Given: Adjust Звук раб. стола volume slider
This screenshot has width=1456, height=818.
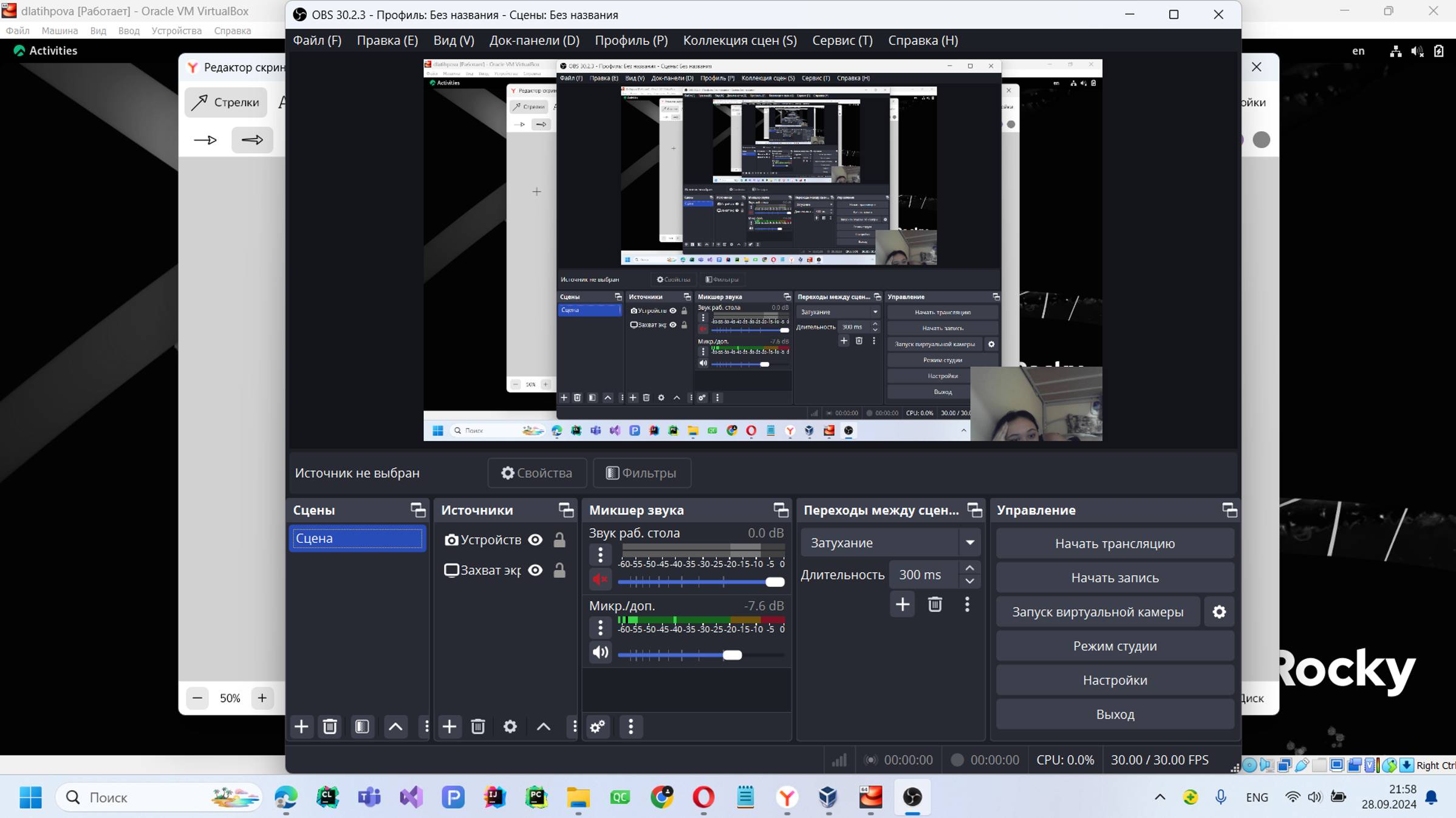Looking at the screenshot, I should tap(701, 582).
